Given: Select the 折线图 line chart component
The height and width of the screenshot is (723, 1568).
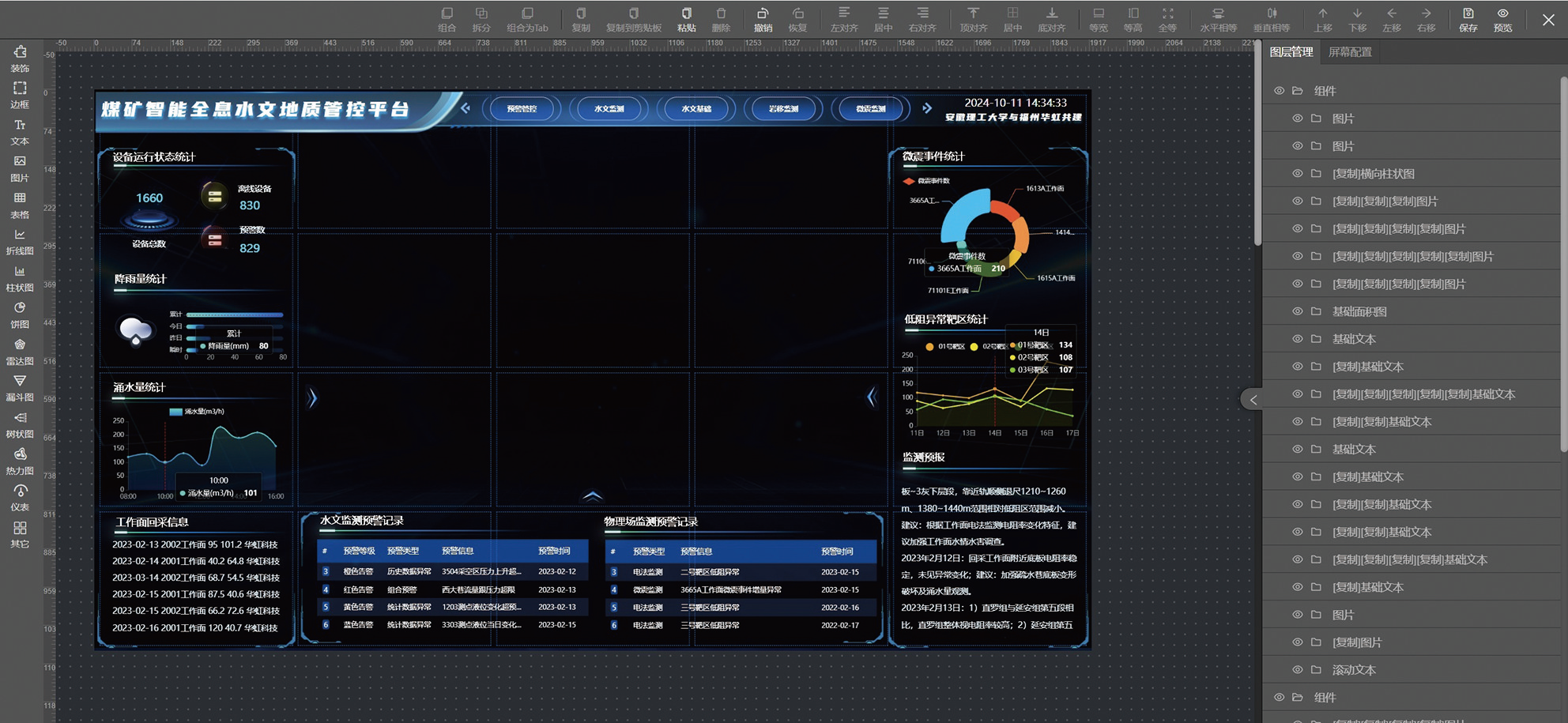Looking at the screenshot, I should pyautogui.click(x=20, y=242).
